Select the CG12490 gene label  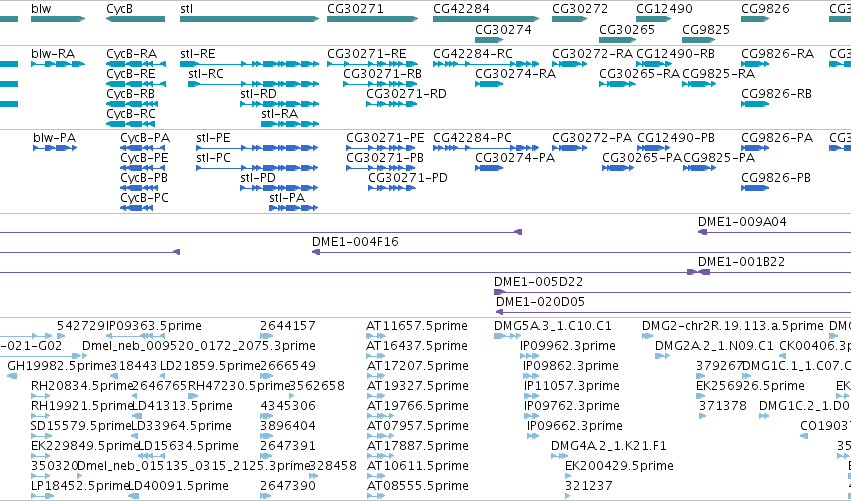(x=664, y=9)
